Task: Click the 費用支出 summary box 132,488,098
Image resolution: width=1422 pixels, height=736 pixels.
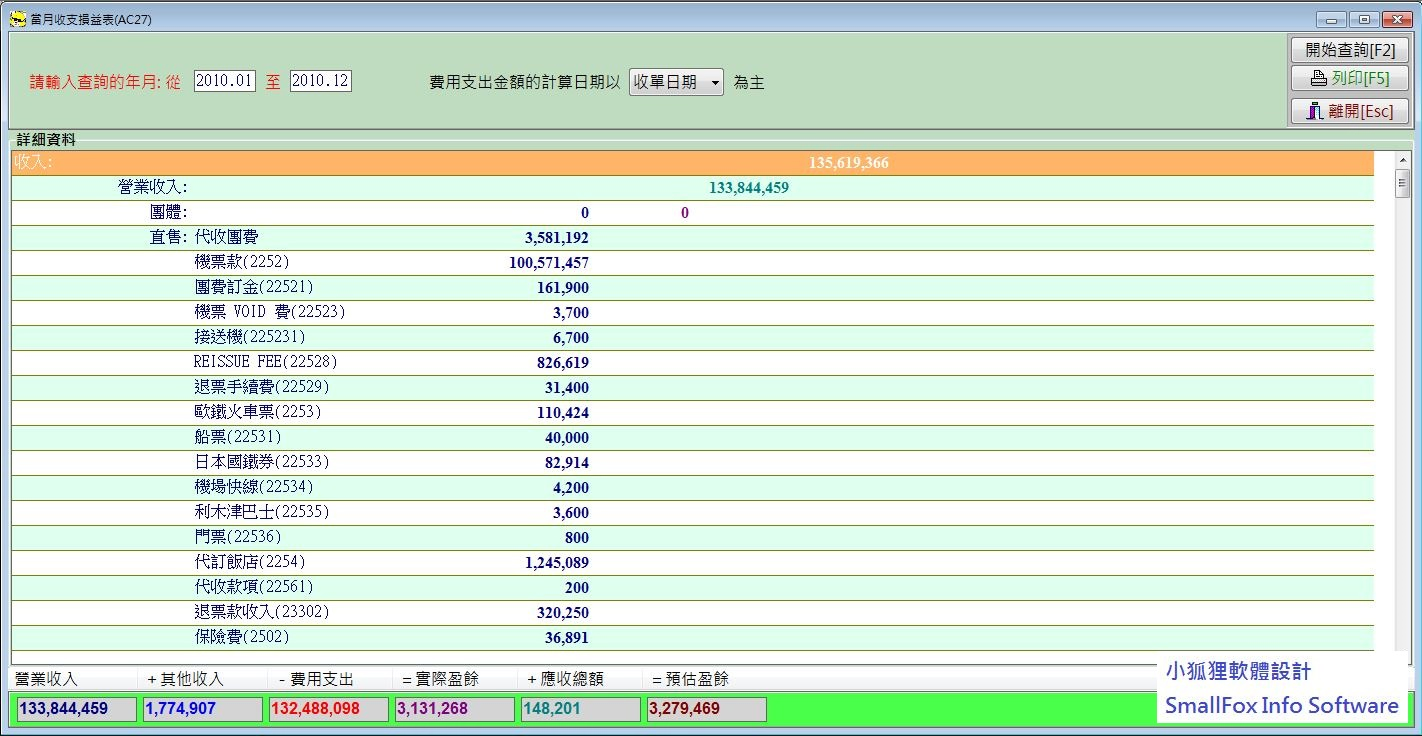Action: tap(329, 709)
